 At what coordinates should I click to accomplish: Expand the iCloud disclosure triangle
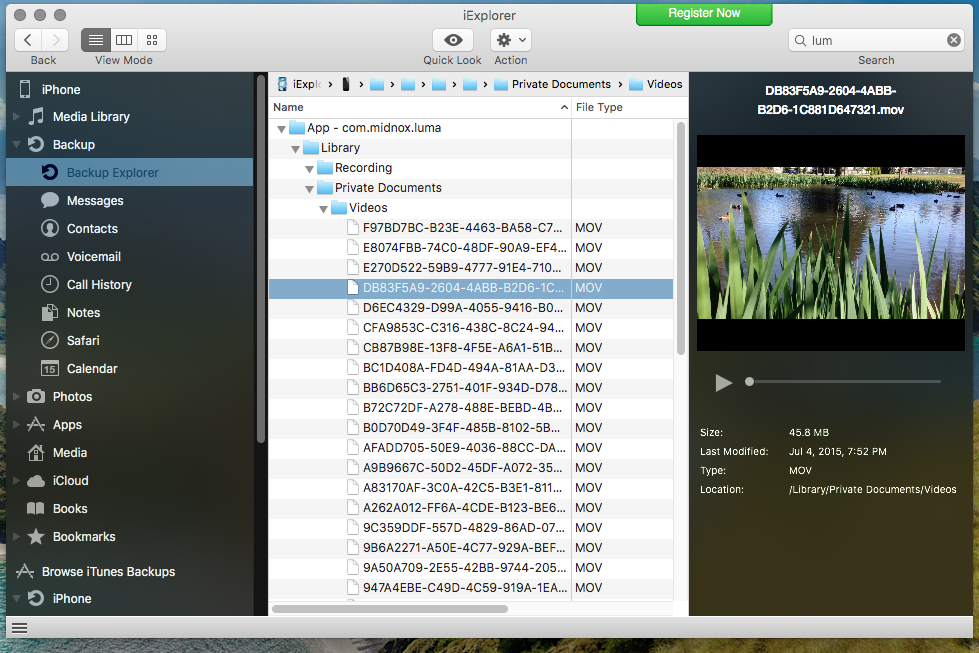coord(17,481)
